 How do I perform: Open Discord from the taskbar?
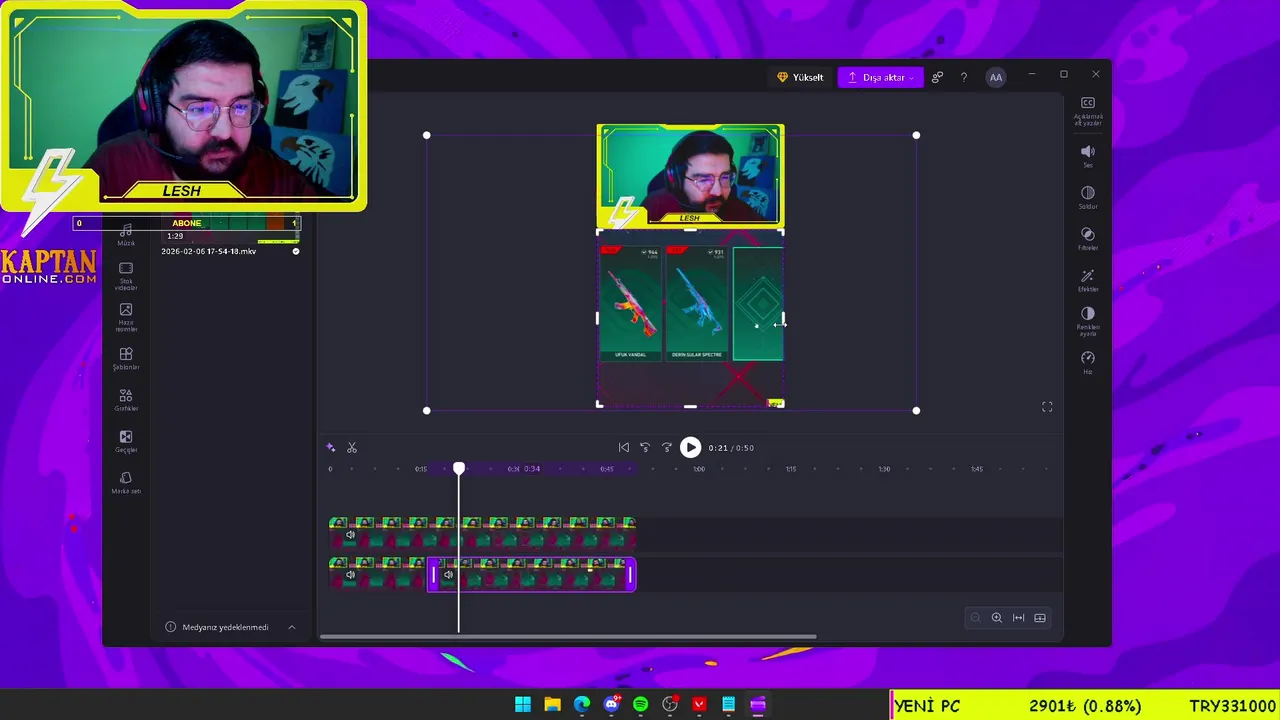point(611,705)
